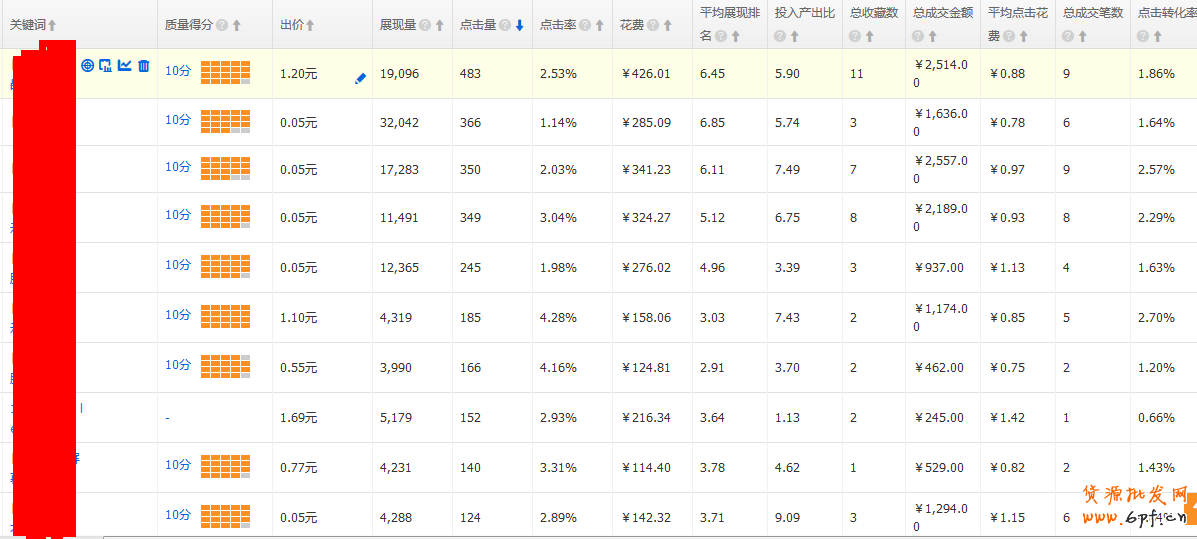Delete the first keyword using trash icon
Viewport: 1197px width, 539px height.
coord(144,66)
